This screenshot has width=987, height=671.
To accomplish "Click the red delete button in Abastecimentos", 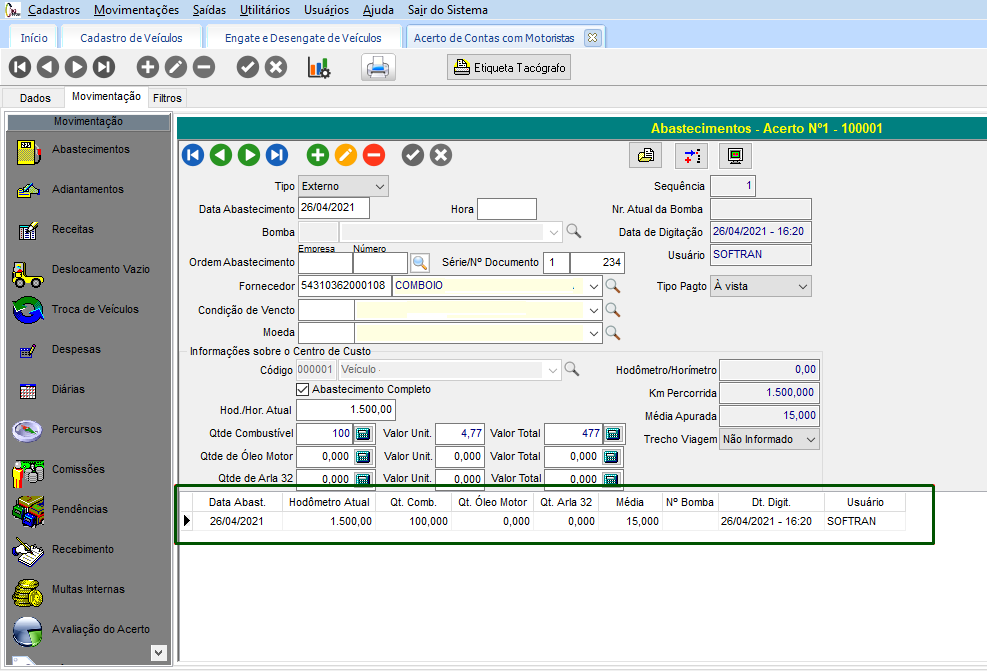I will pyautogui.click(x=374, y=155).
